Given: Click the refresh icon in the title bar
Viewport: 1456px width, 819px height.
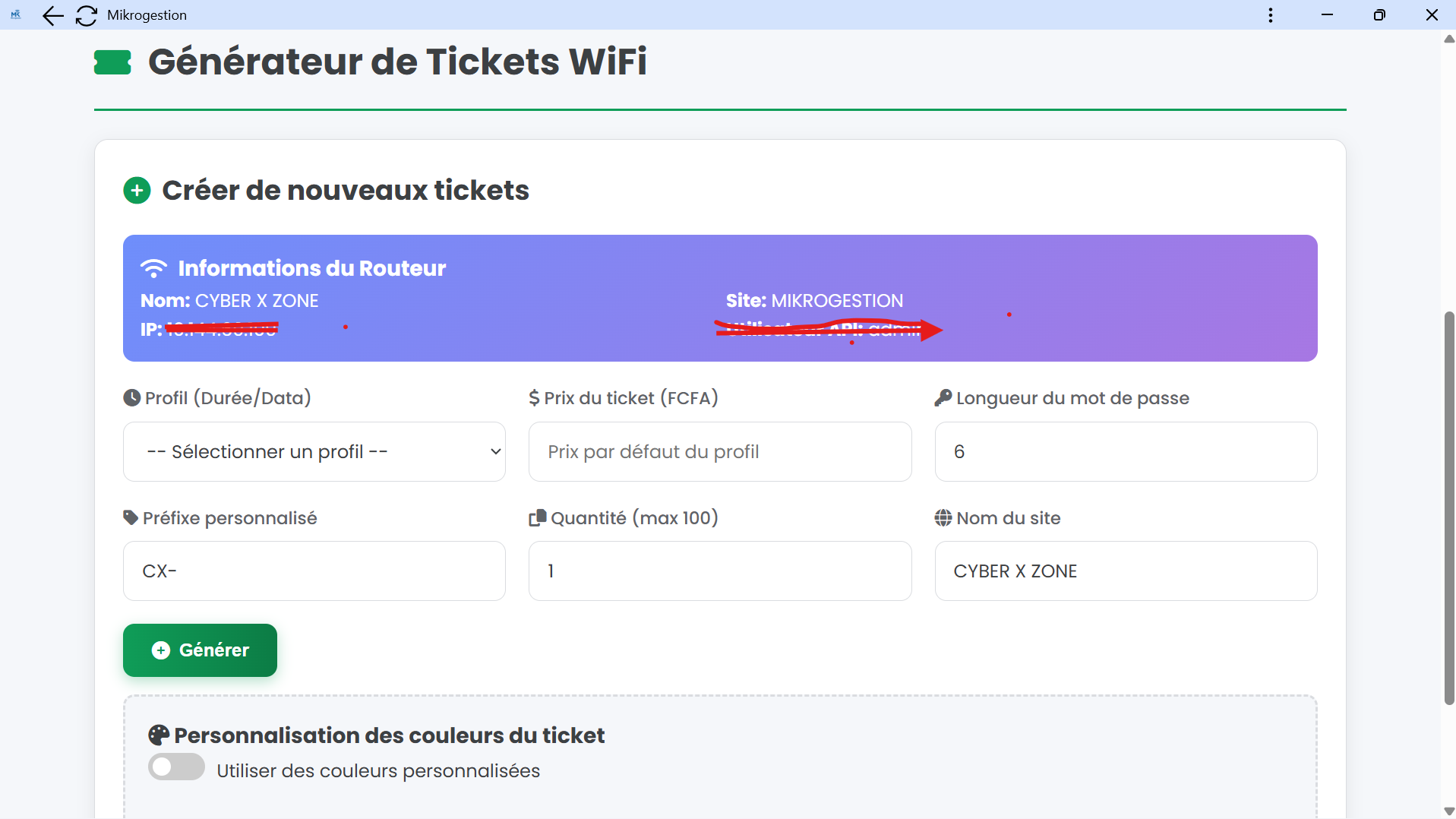Looking at the screenshot, I should (x=86, y=15).
